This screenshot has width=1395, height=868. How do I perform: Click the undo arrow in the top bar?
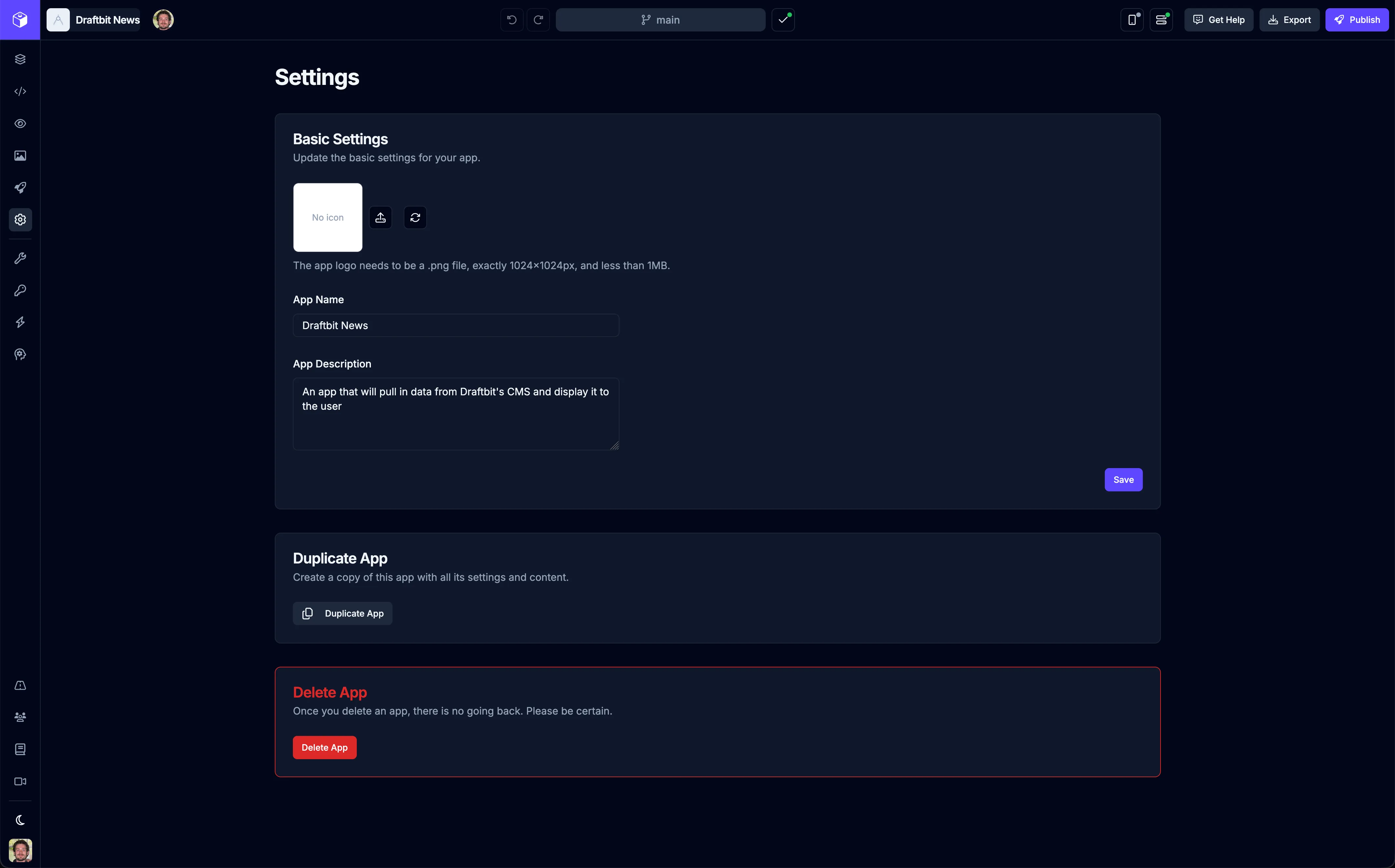pyautogui.click(x=511, y=19)
